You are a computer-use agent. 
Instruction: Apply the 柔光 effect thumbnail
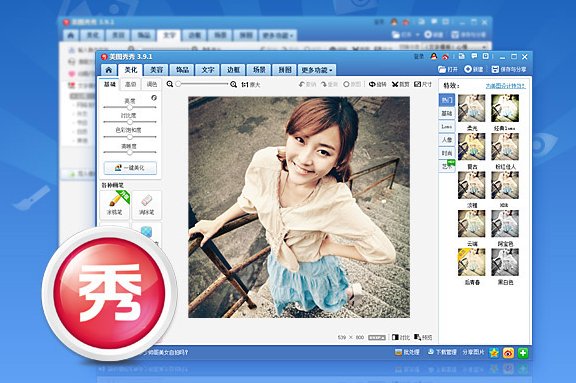(x=472, y=108)
